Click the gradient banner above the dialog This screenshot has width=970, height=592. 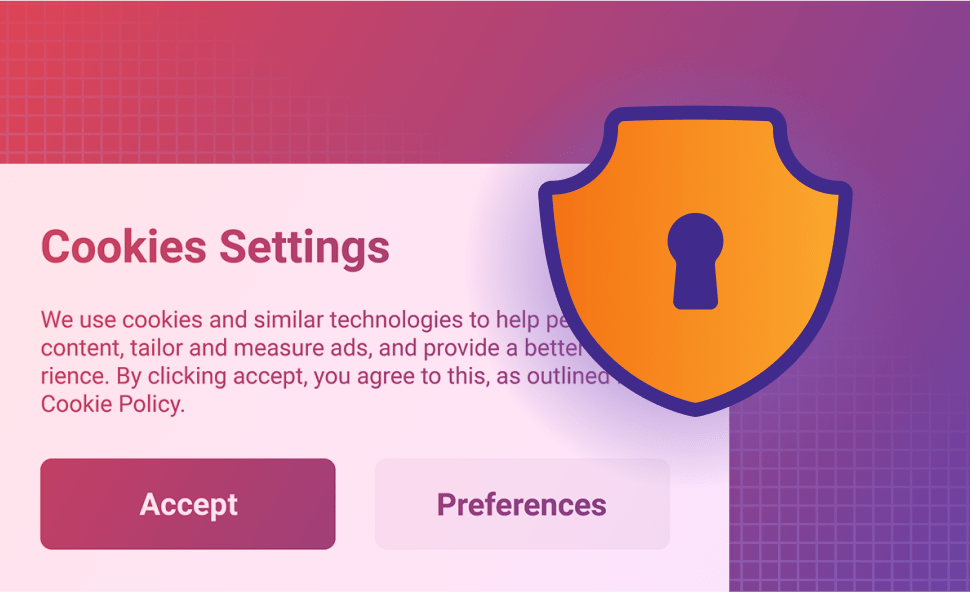[309, 80]
